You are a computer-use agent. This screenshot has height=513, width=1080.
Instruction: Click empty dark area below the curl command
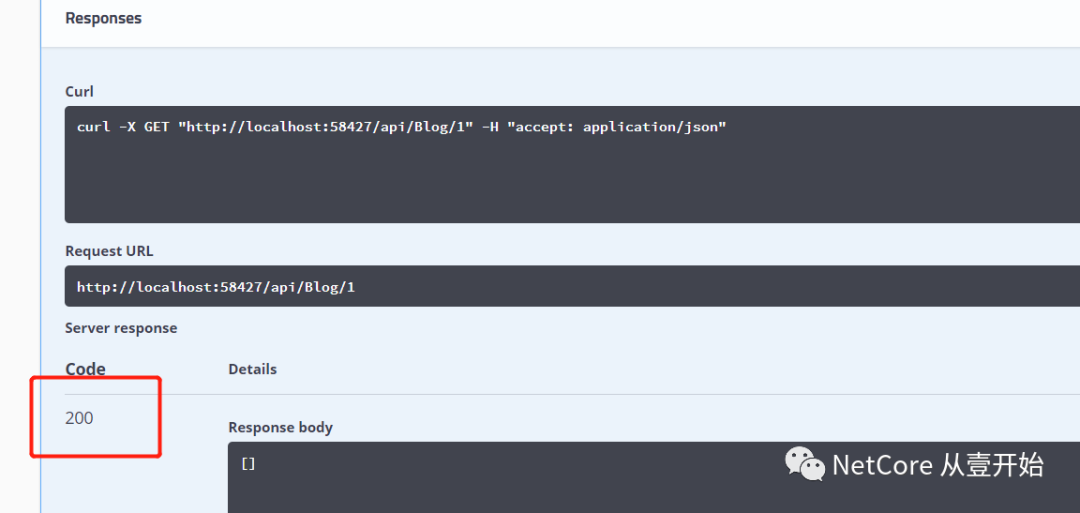[x=500, y=185]
